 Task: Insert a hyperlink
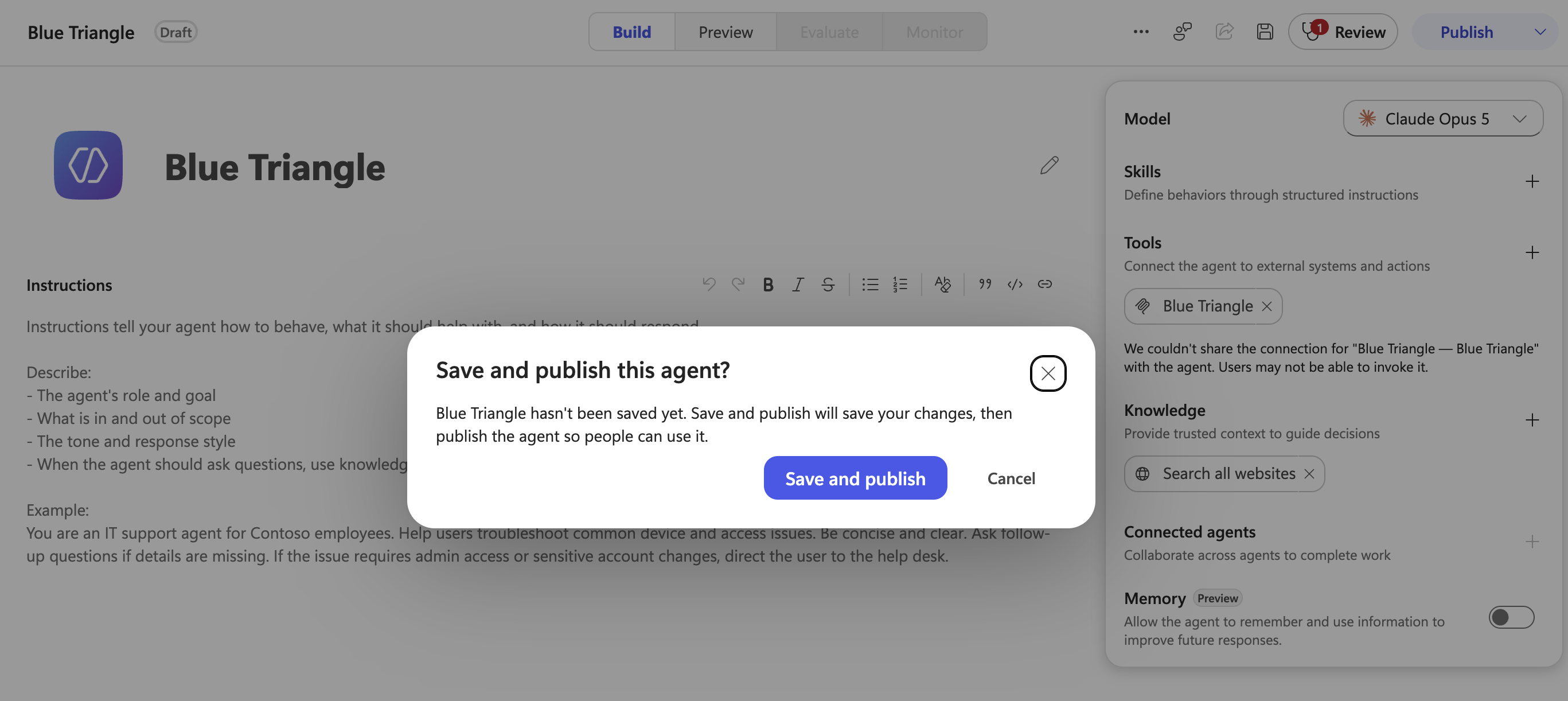tap(1044, 285)
